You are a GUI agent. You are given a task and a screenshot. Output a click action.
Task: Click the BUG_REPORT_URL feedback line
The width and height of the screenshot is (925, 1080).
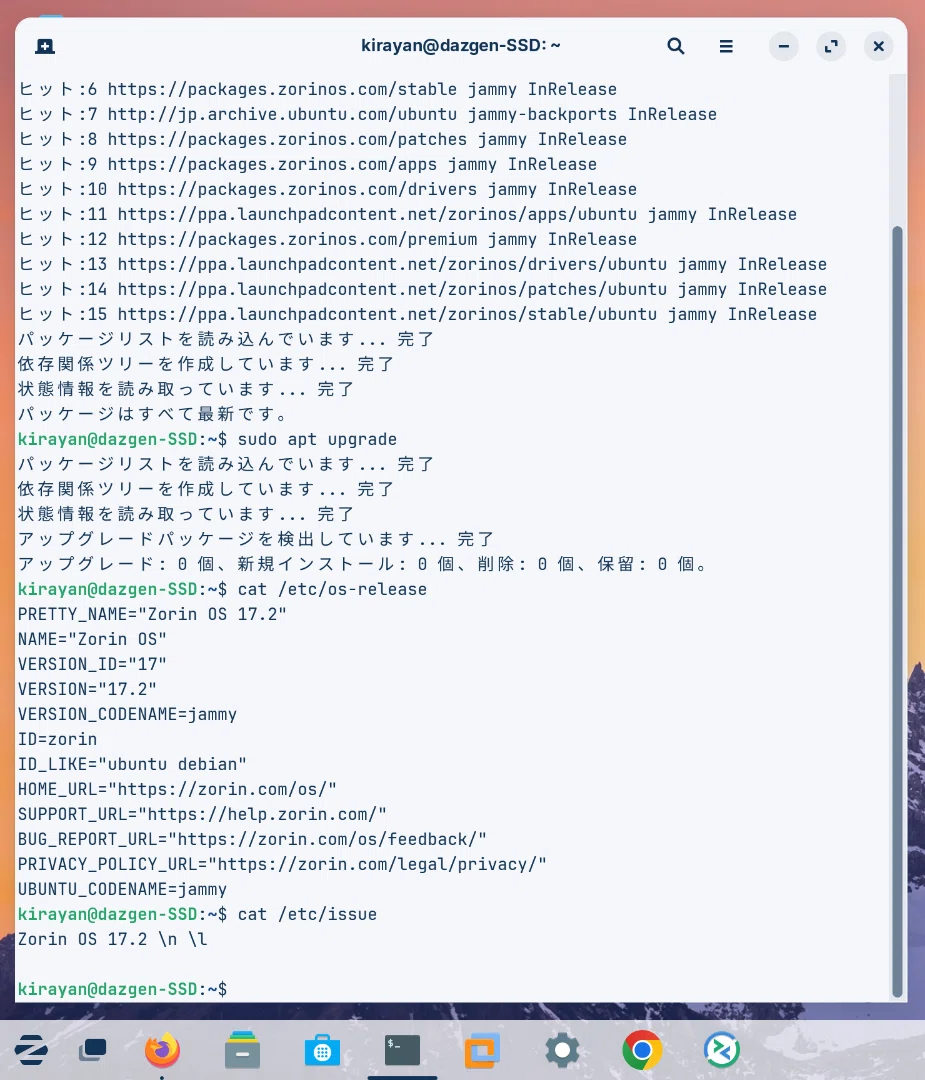coord(252,839)
